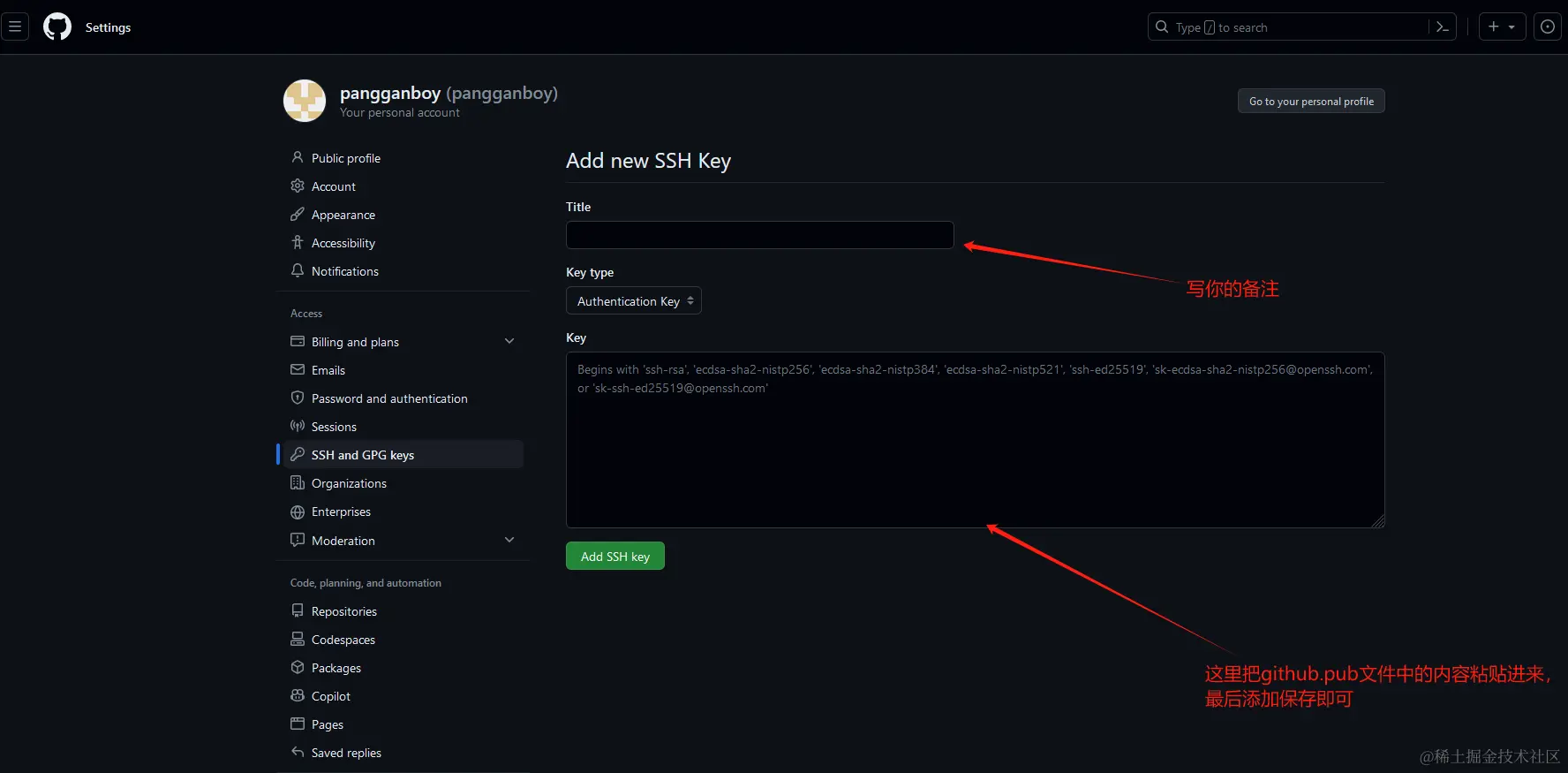
Task: Click the 'Access' section heading
Action: tap(306, 314)
